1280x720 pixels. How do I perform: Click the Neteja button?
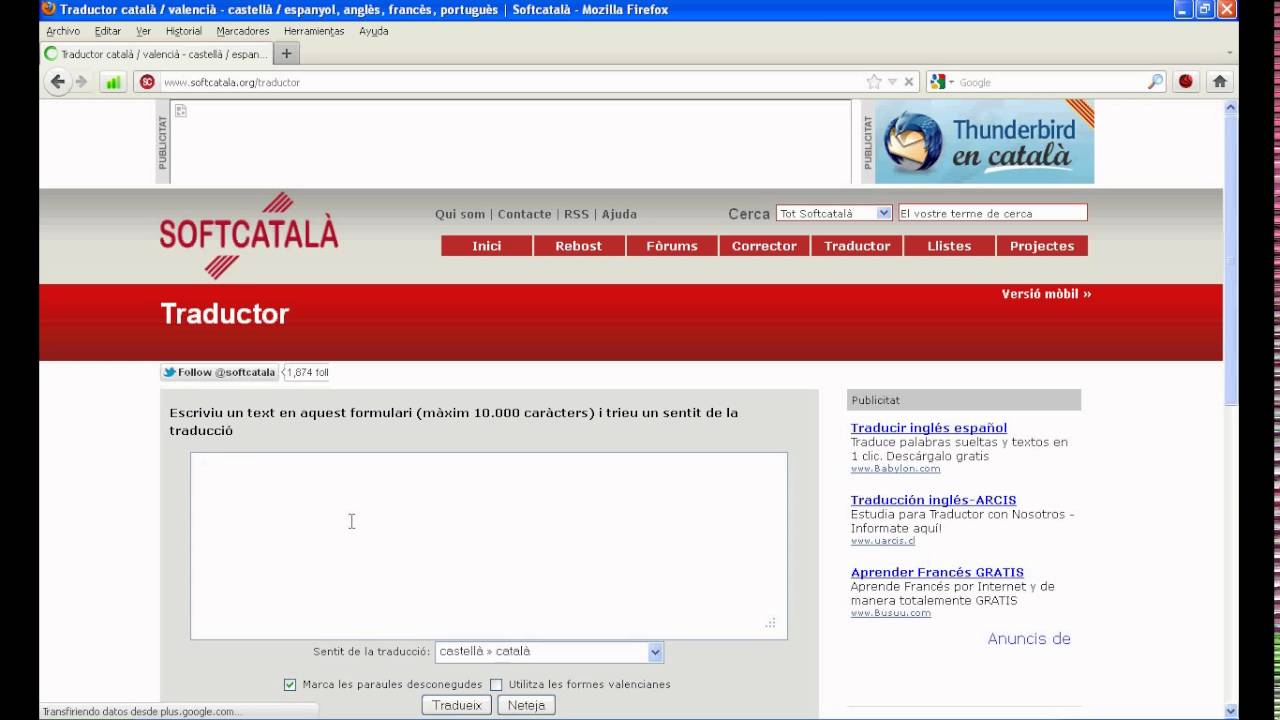click(x=526, y=705)
